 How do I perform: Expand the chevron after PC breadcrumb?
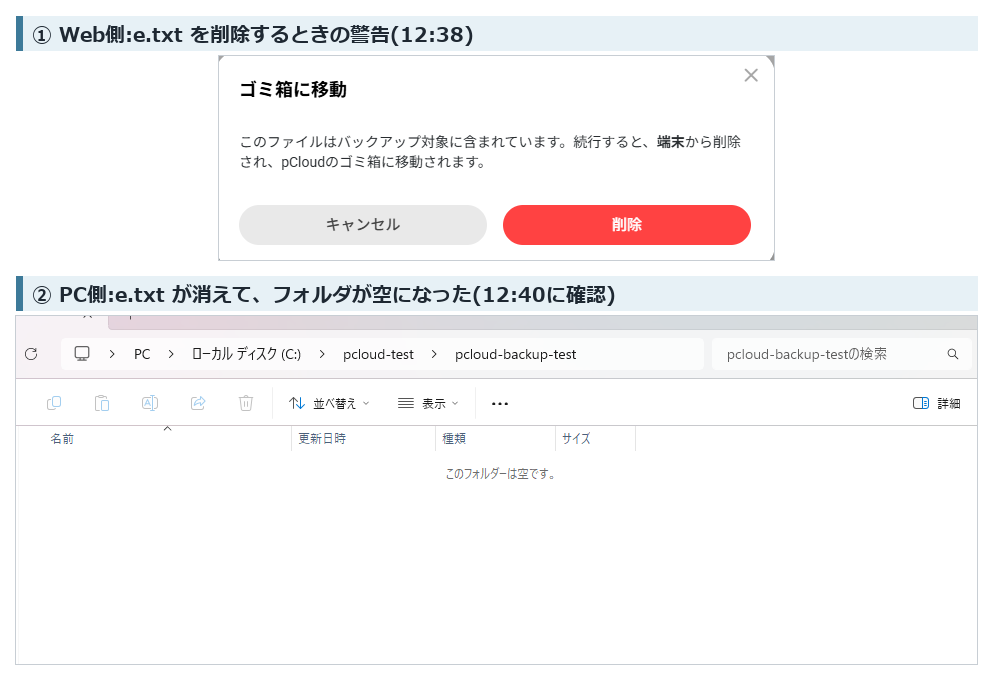pyautogui.click(x=171, y=354)
